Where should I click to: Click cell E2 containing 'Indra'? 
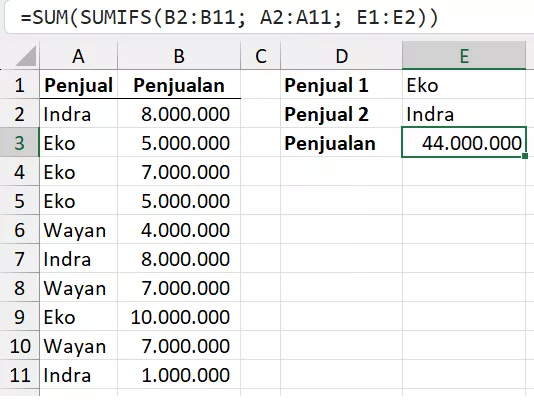[464, 114]
